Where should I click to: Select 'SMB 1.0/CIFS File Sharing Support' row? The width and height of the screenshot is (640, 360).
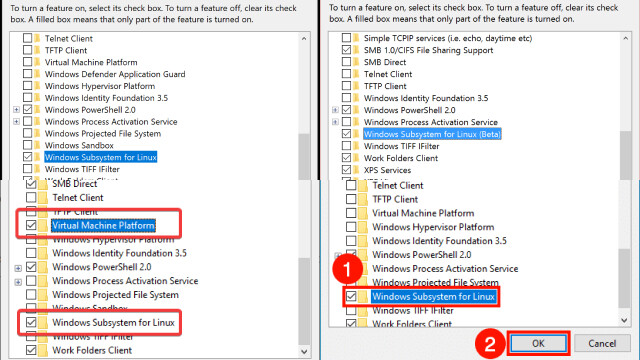pyautogui.click(x=429, y=50)
